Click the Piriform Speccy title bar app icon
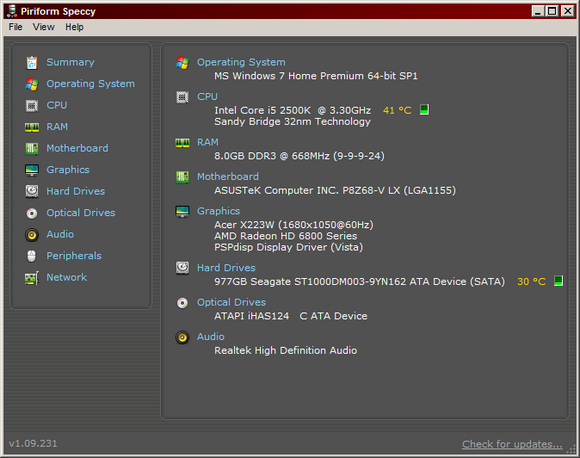This screenshot has width=580, height=458. 12,11
